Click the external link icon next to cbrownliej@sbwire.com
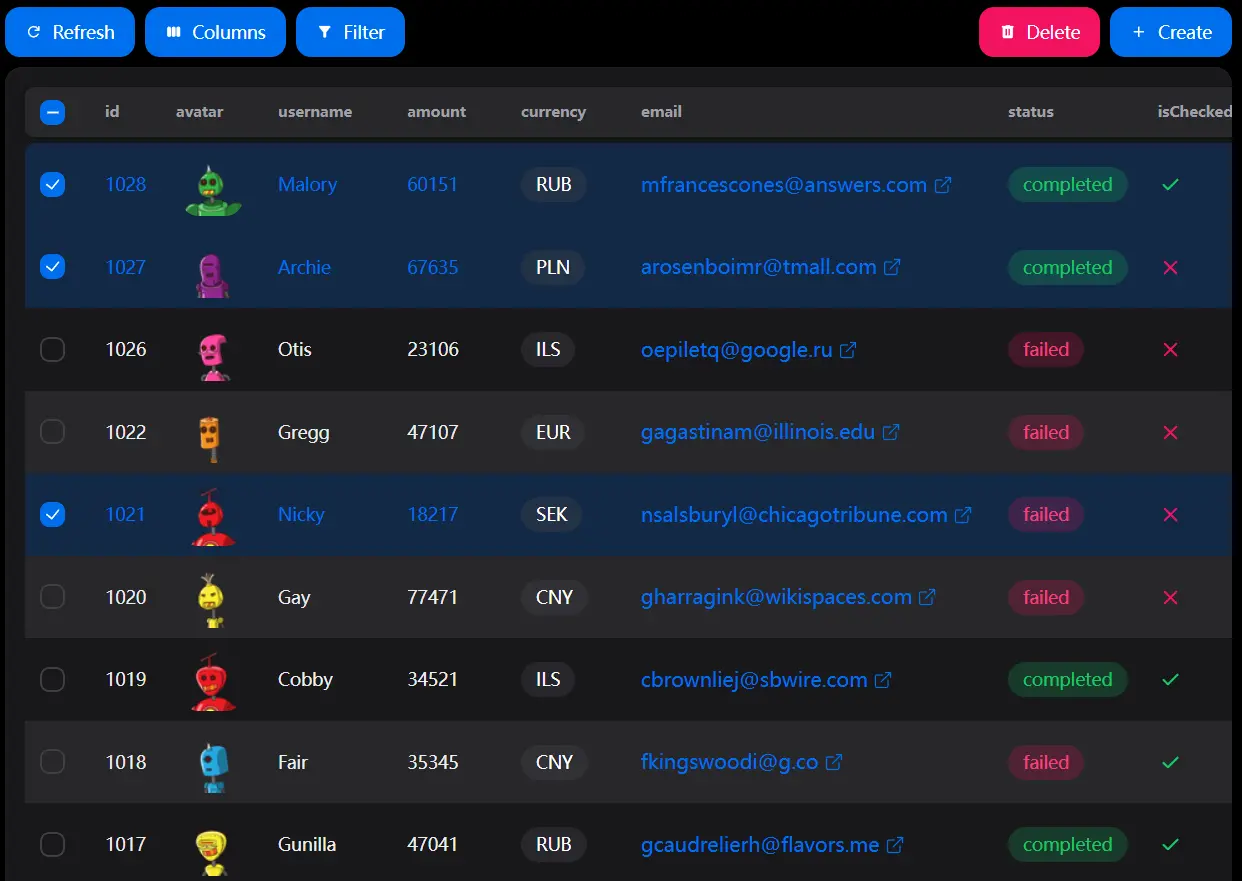 click(x=882, y=680)
